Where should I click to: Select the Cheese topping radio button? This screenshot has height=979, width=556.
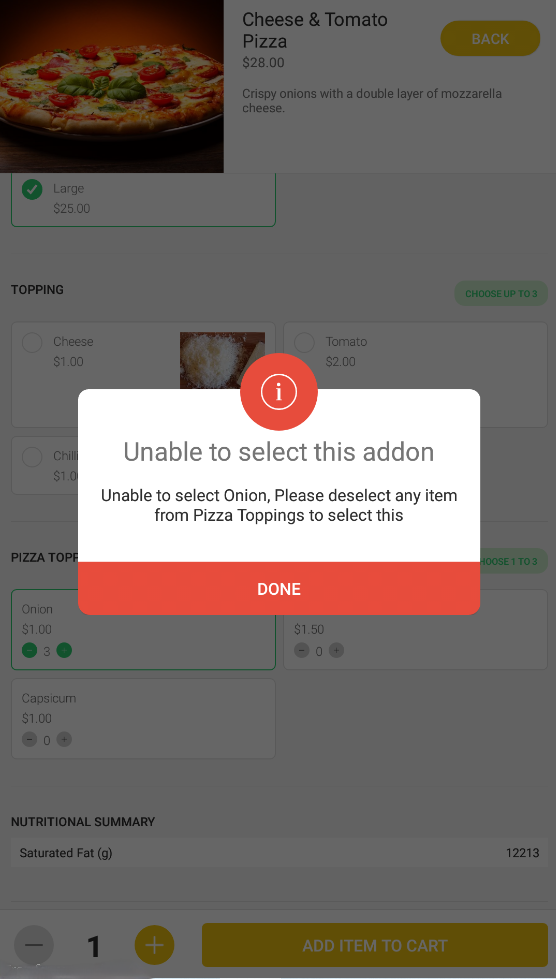click(x=32, y=342)
